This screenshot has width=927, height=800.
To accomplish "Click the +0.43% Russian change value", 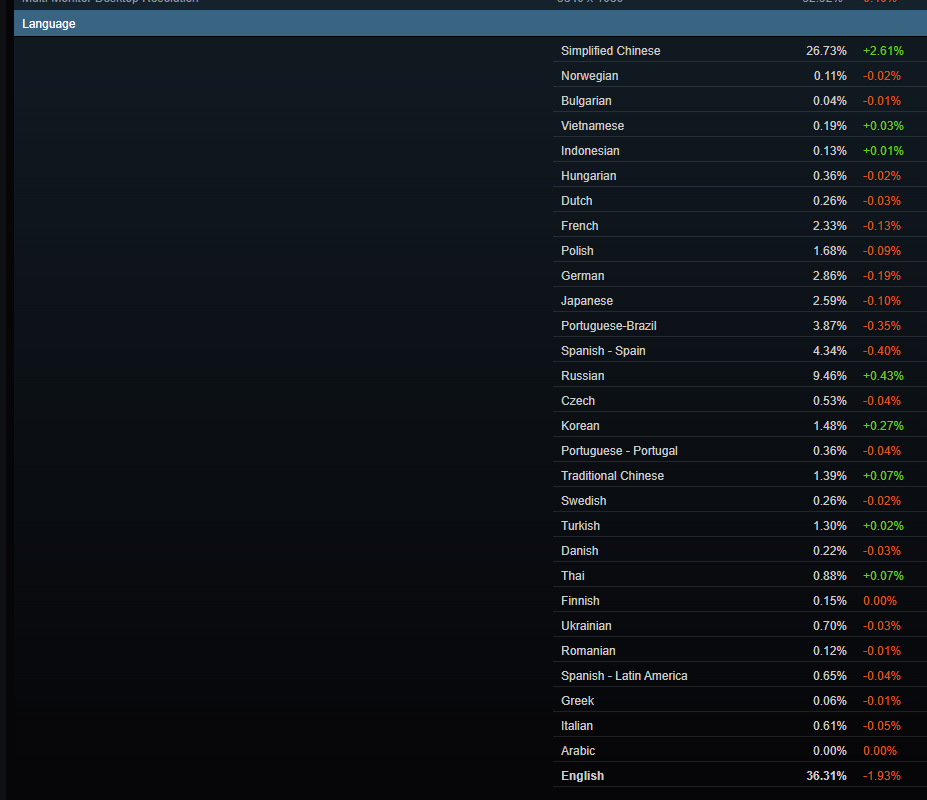I will click(x=883, y=375).
